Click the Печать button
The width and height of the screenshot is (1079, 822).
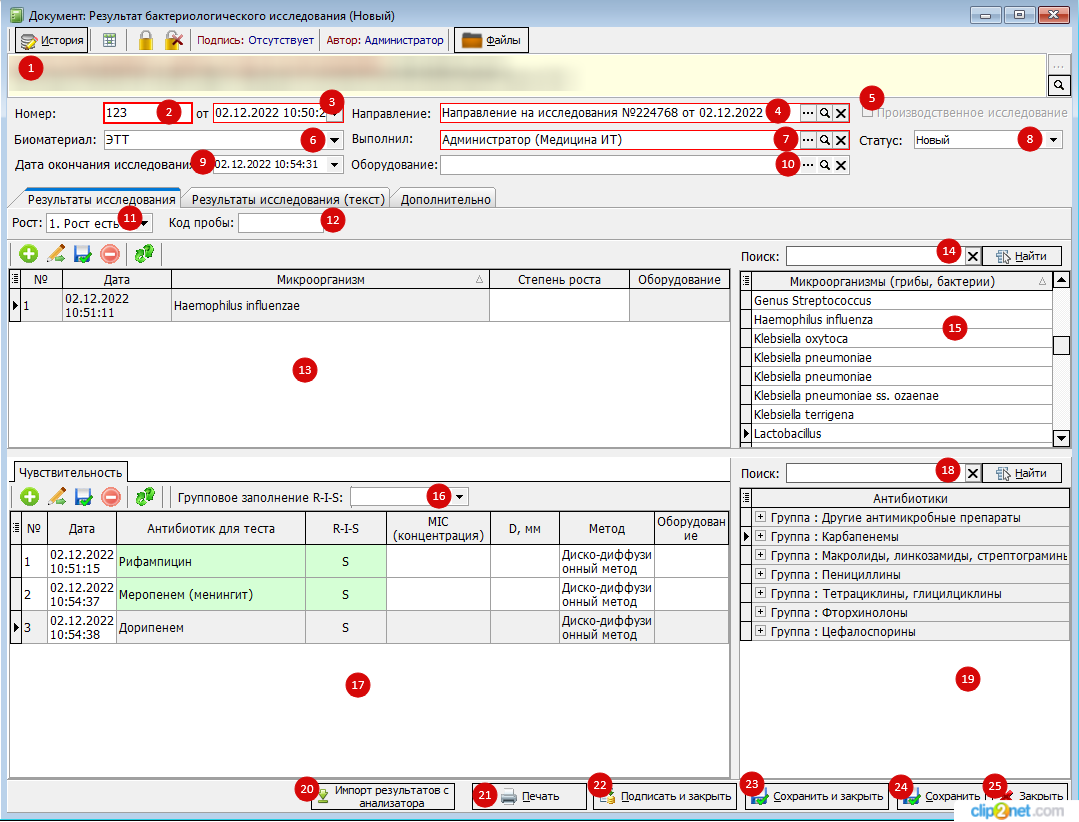pos(529,797)
